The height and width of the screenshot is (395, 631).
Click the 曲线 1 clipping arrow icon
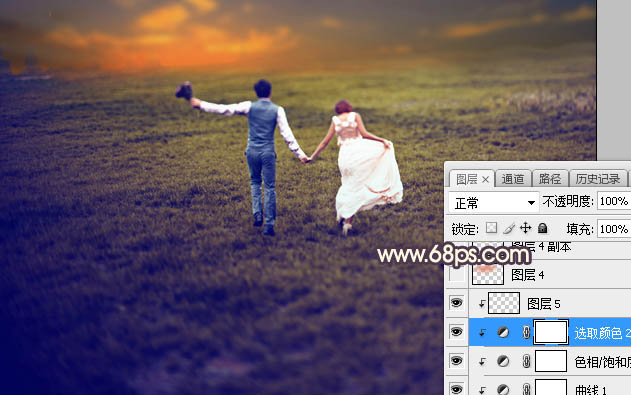coord(482,389)
